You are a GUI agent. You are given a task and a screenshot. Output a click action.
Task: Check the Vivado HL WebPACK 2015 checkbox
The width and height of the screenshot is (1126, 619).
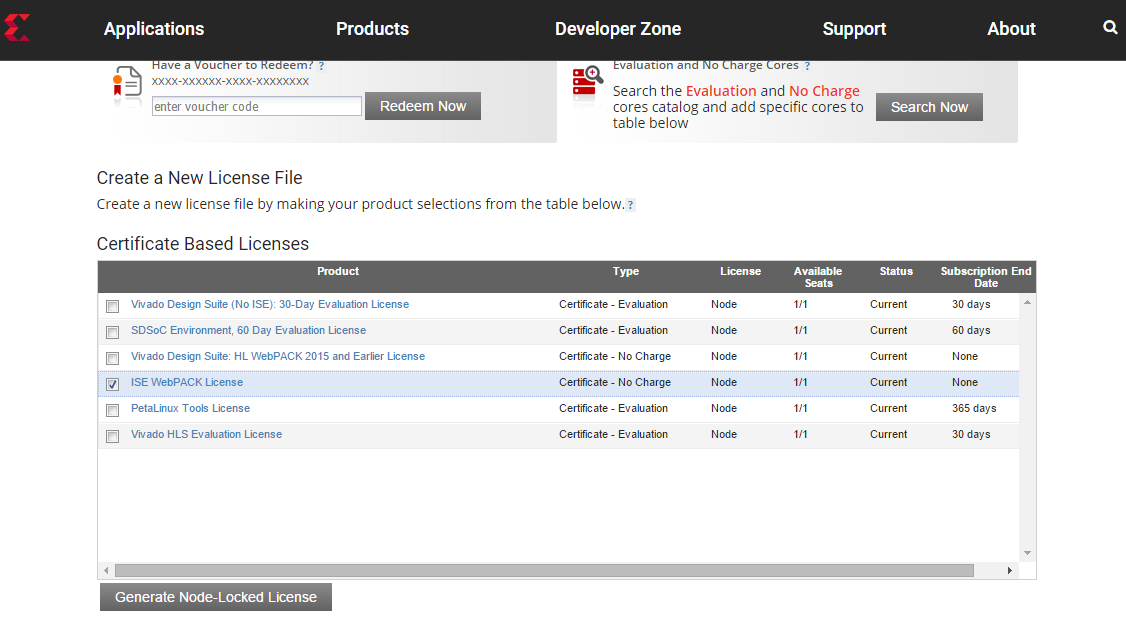113,358
